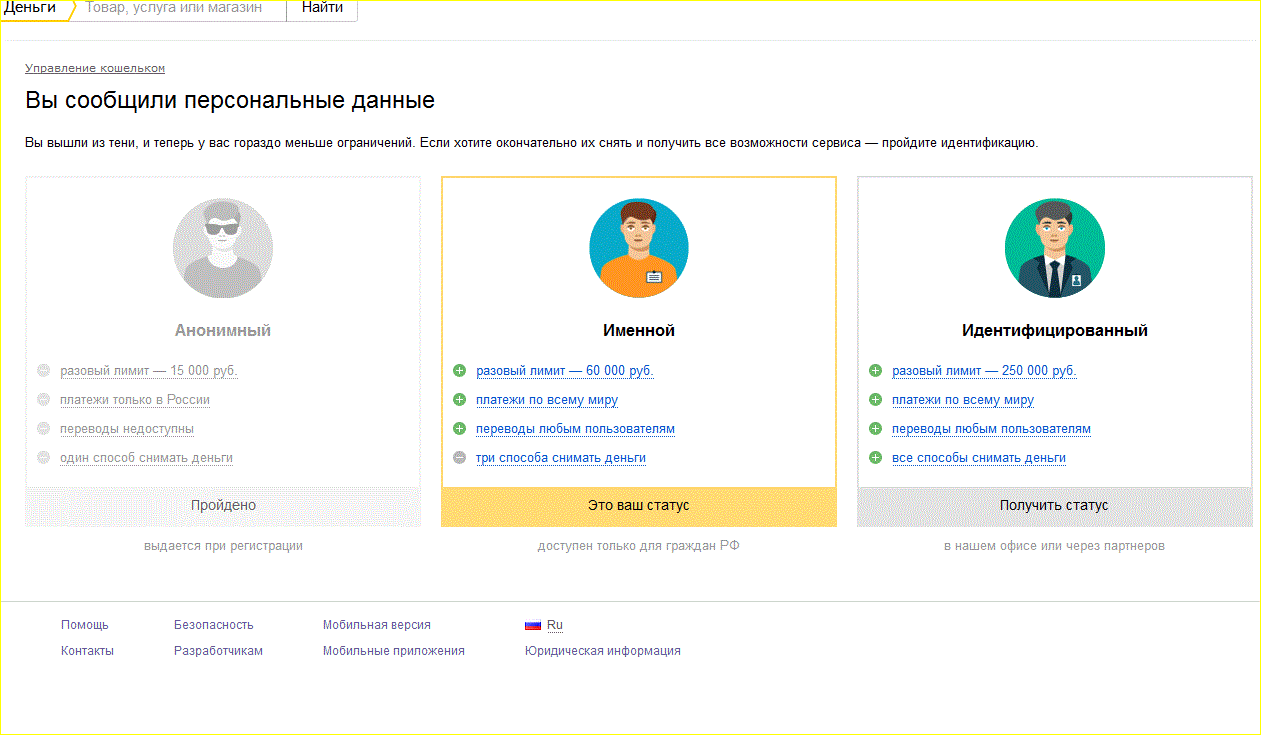
Task: Click the Russian flag language icon
Action: click(x=533, y=625)
